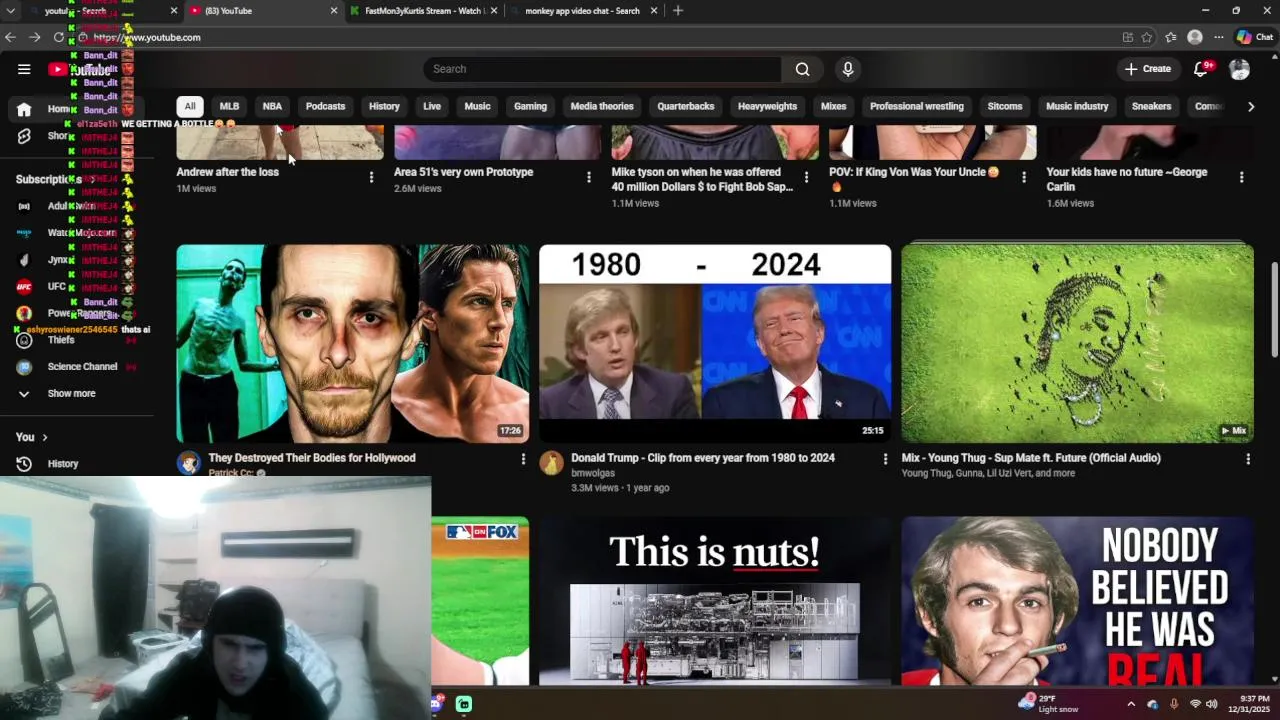Open a new browser tab
Image resolution: width=1280 pixels, height=720 pixels.
(678, 10)
